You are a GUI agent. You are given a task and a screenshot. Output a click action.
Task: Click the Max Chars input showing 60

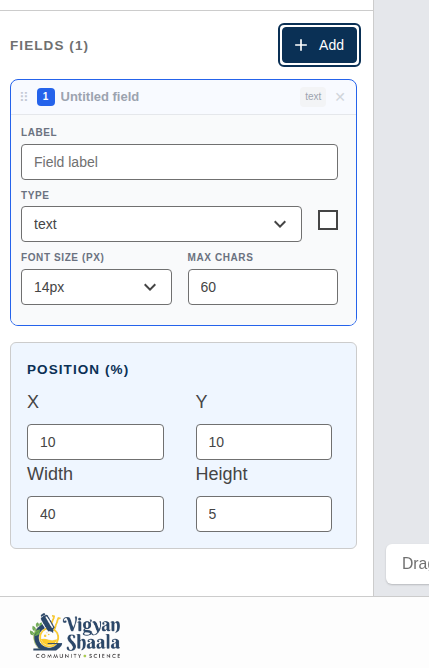[263, 287]
